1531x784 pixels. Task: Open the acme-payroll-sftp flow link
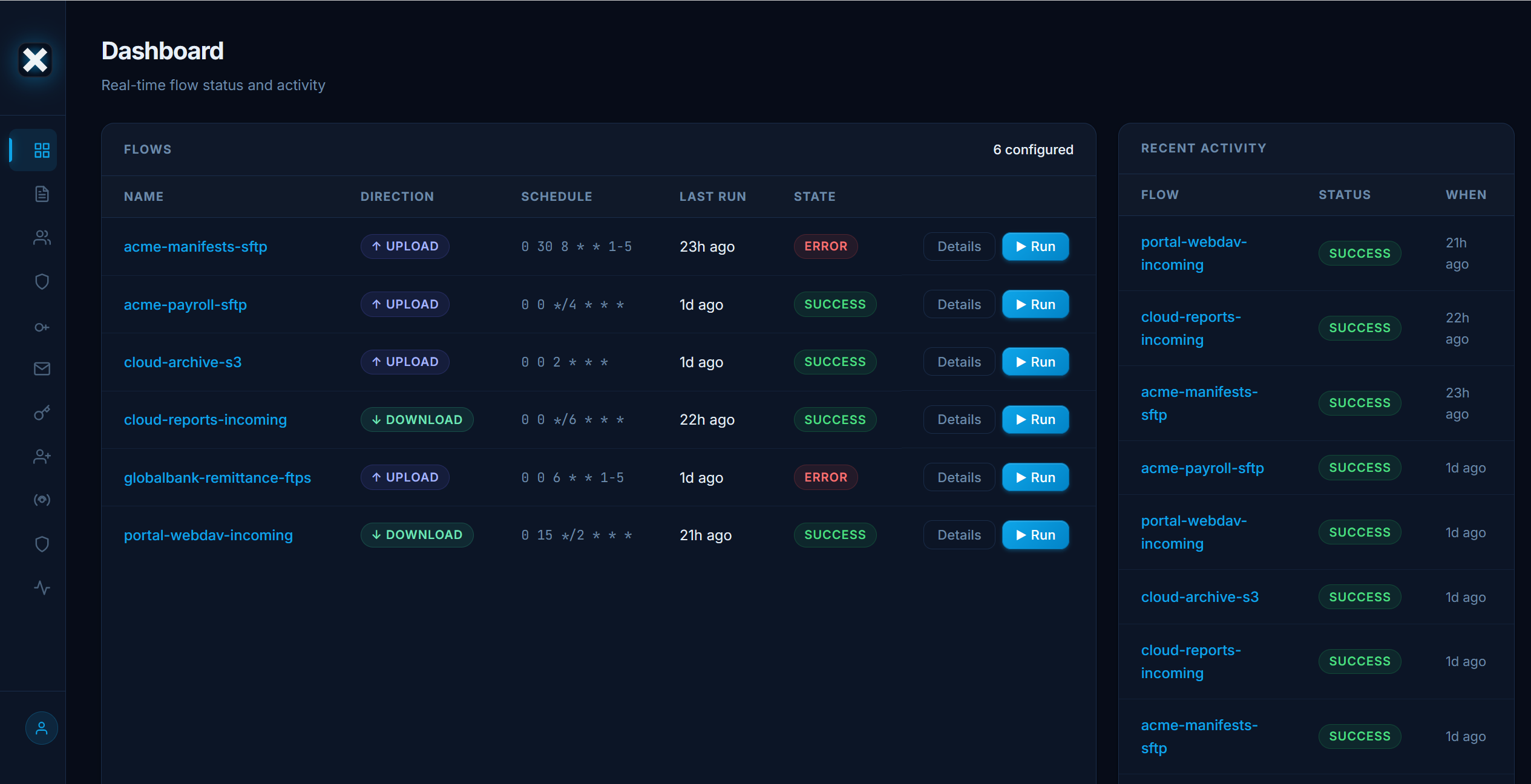[185, 304]
